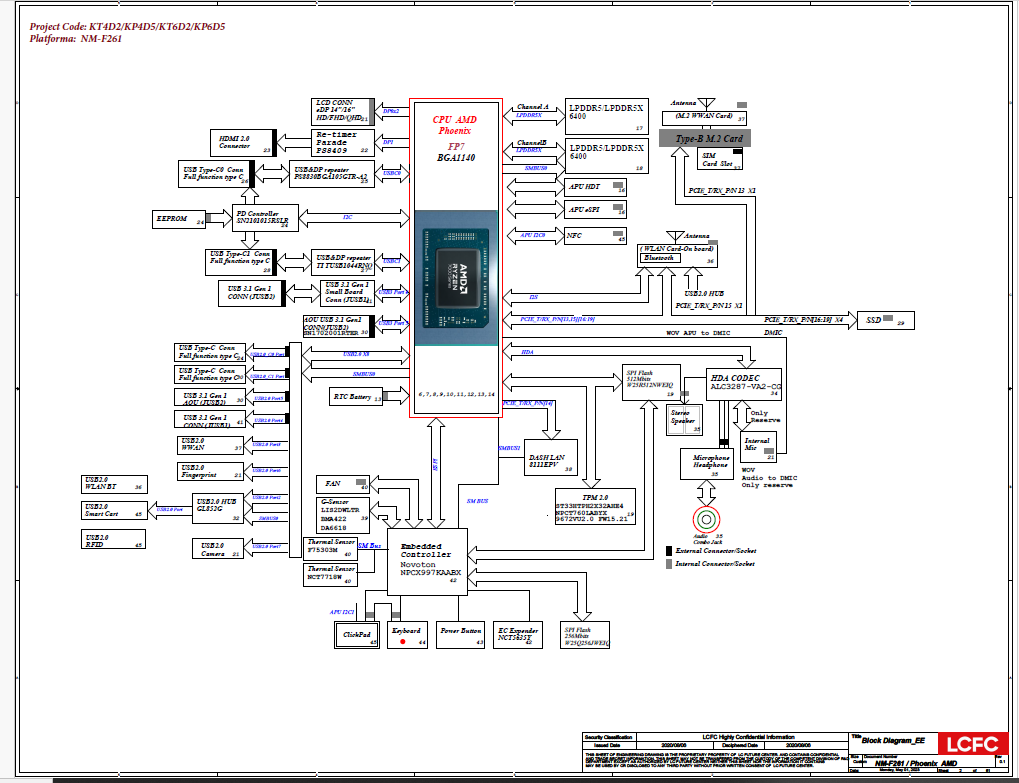Click the Internal Mic block
Viewport: 1019px width, 783px height.
758,447
